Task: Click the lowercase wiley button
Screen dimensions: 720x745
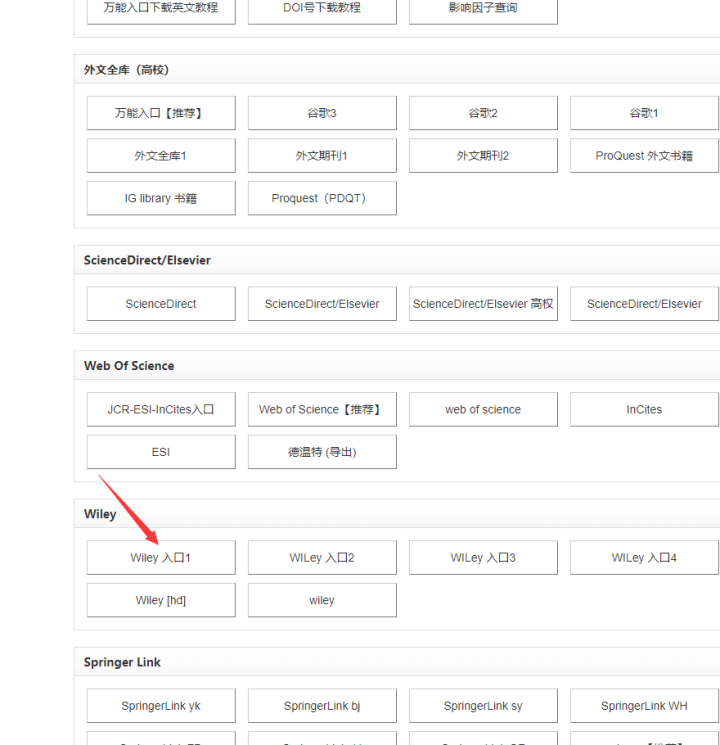Action: click(322, 600)
